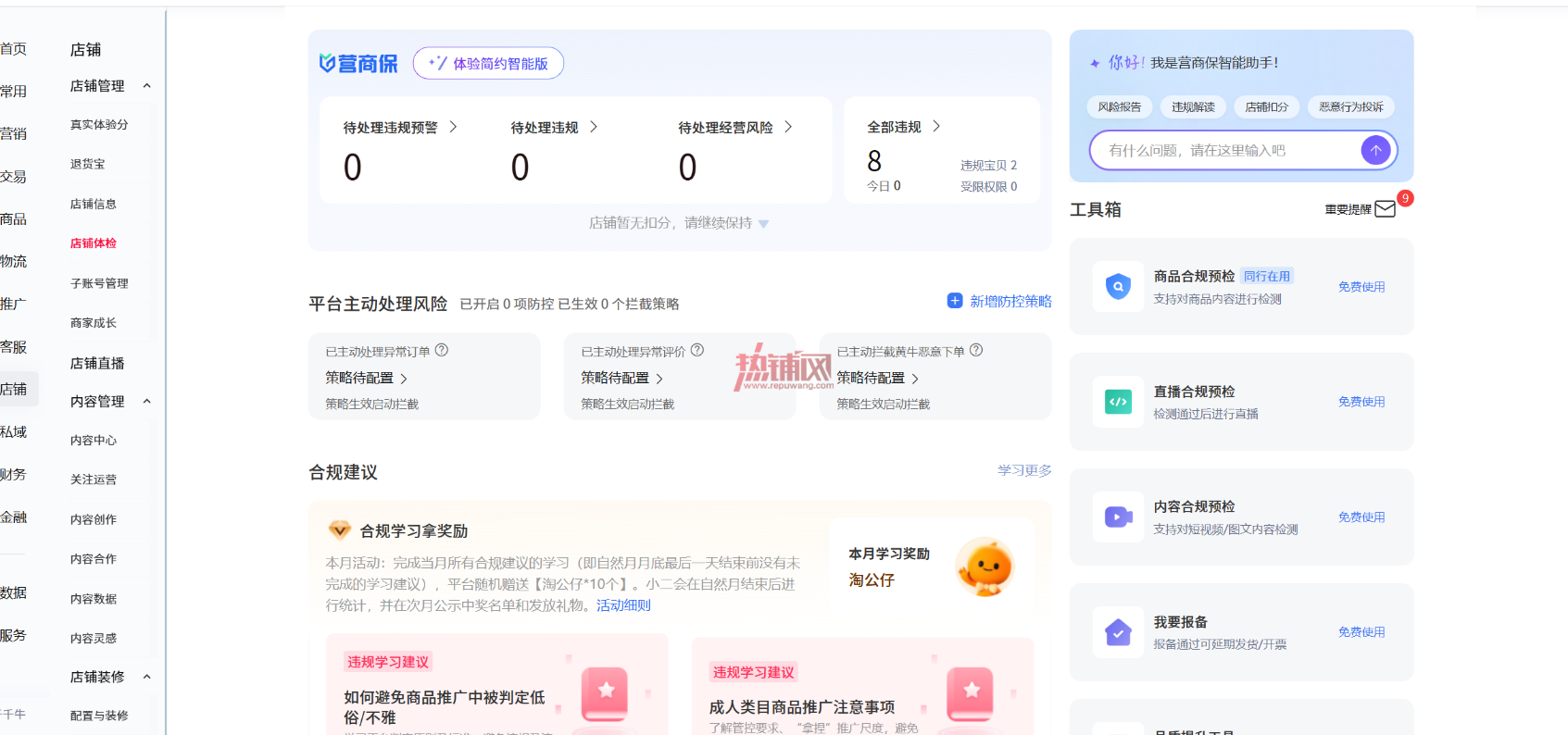Click help icon next to 已主动处理异常评价

697,350
